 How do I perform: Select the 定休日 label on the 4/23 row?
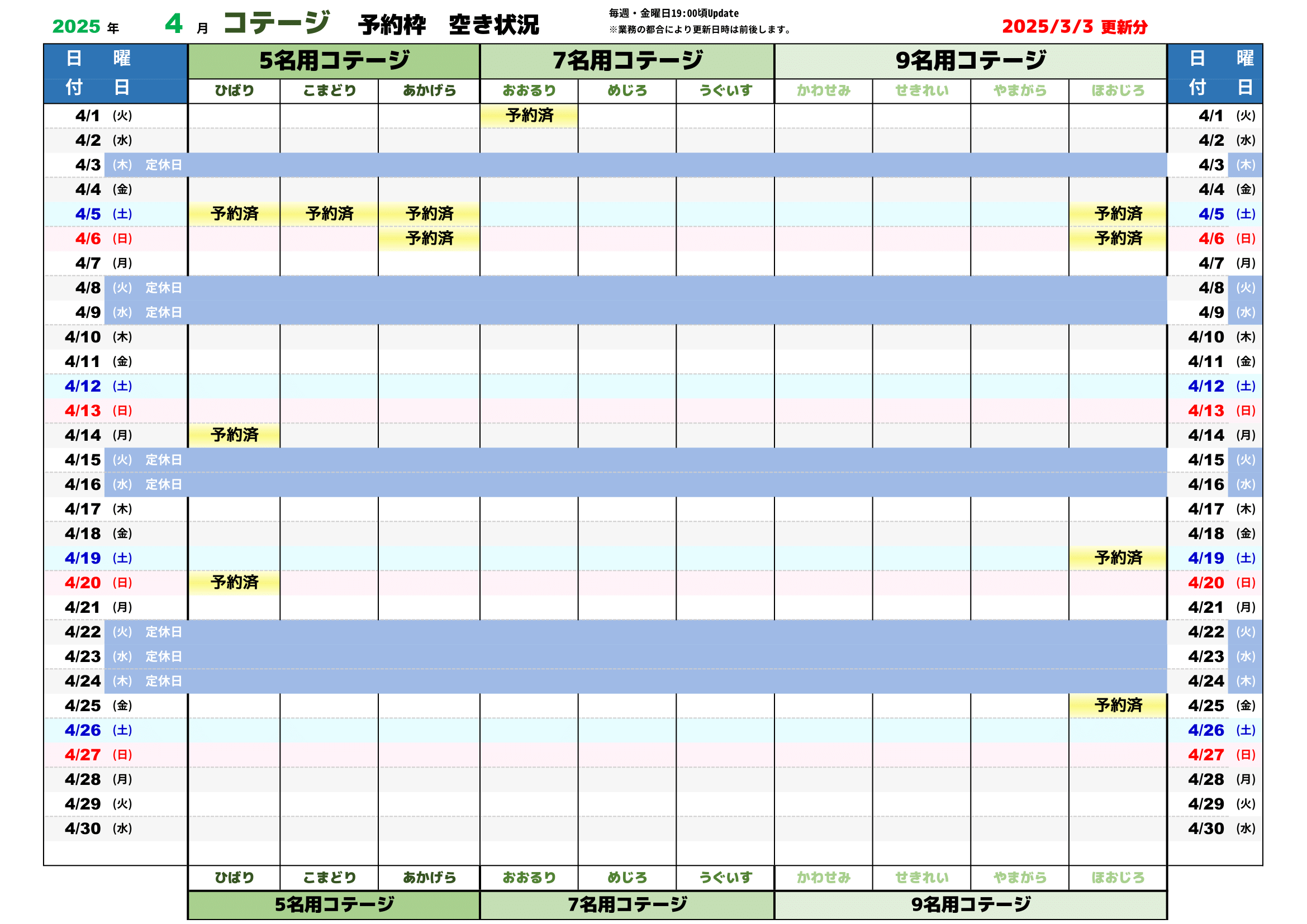pos(163,656)
